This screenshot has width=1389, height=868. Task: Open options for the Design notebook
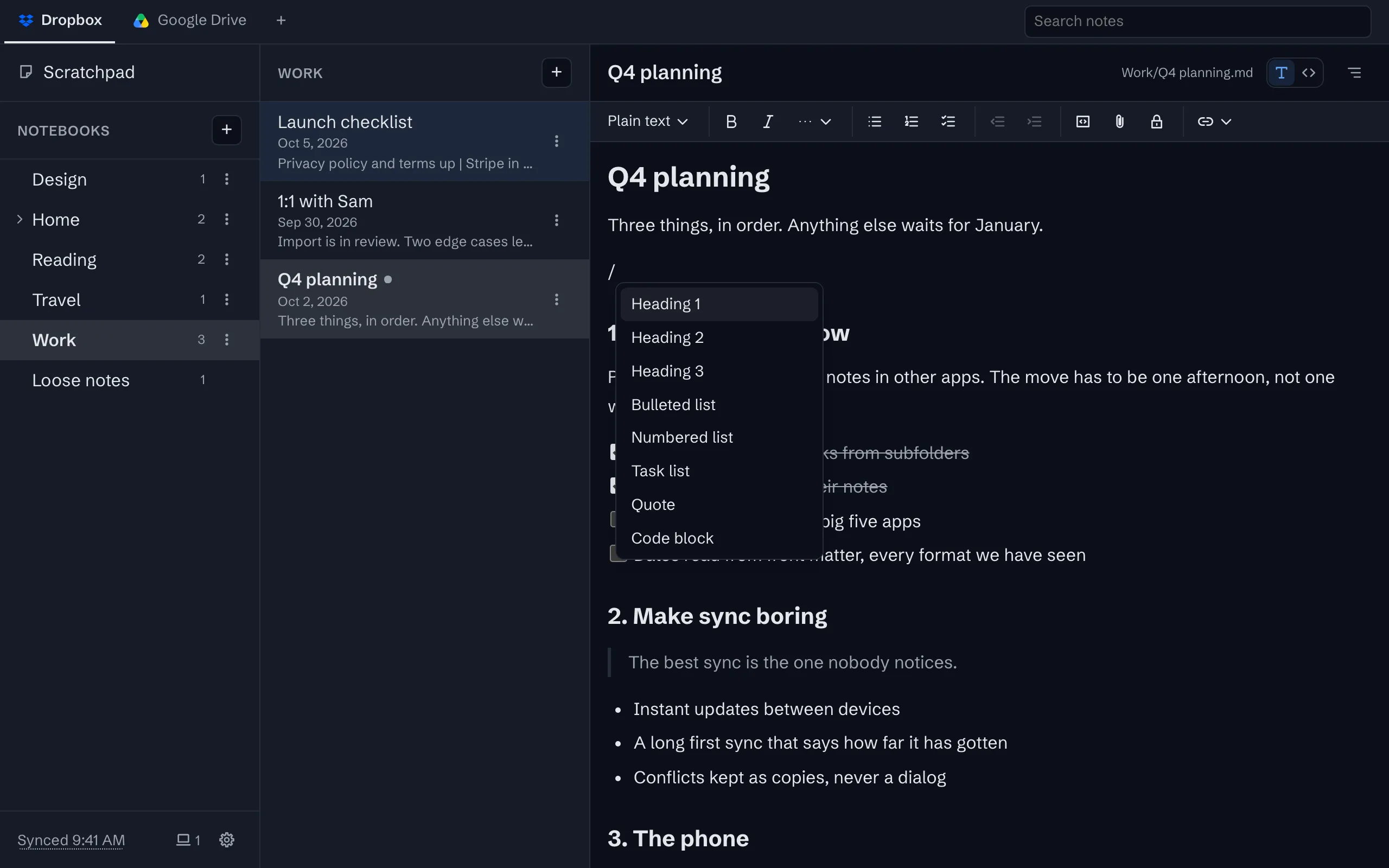tap(227, 179)
